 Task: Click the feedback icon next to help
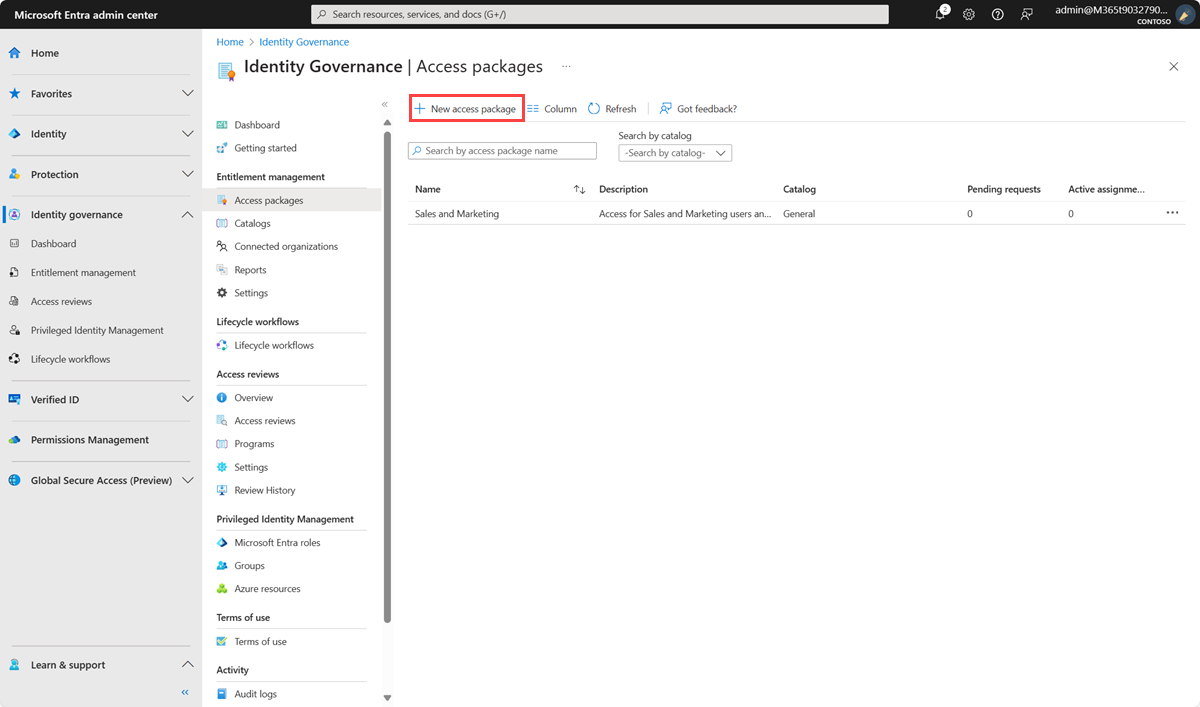click(x=1026, y=14)
